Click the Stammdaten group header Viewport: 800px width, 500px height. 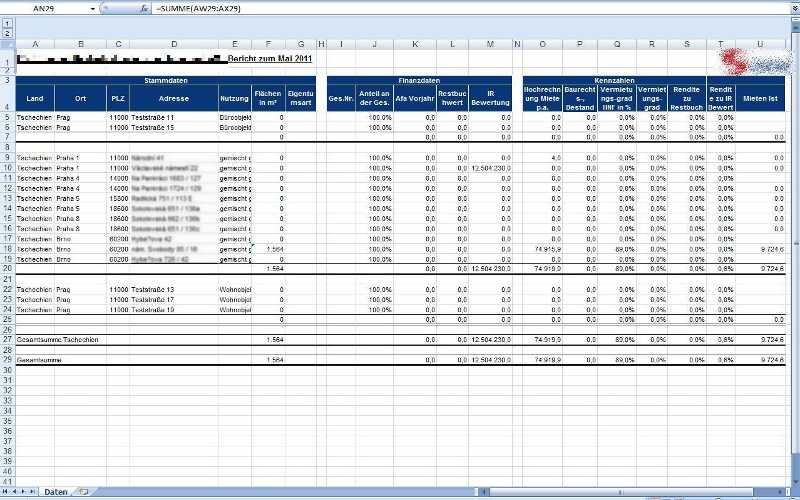coord(166,80)
